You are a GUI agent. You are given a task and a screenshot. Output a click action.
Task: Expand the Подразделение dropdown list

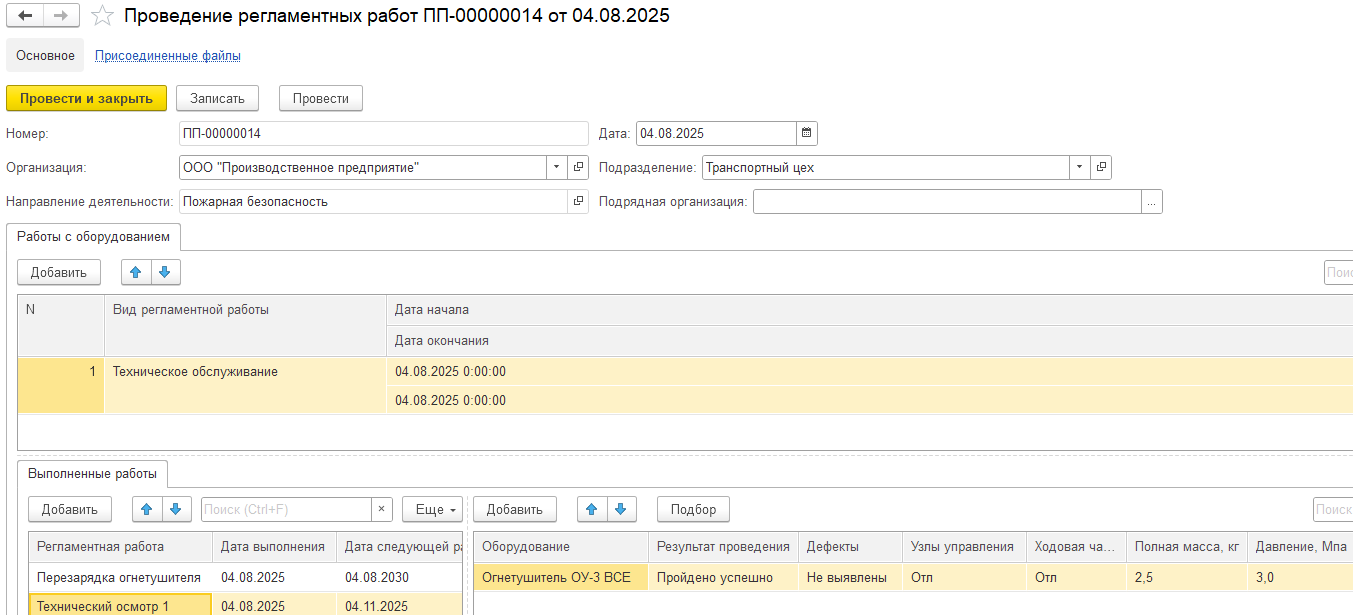pos(1079,168)
